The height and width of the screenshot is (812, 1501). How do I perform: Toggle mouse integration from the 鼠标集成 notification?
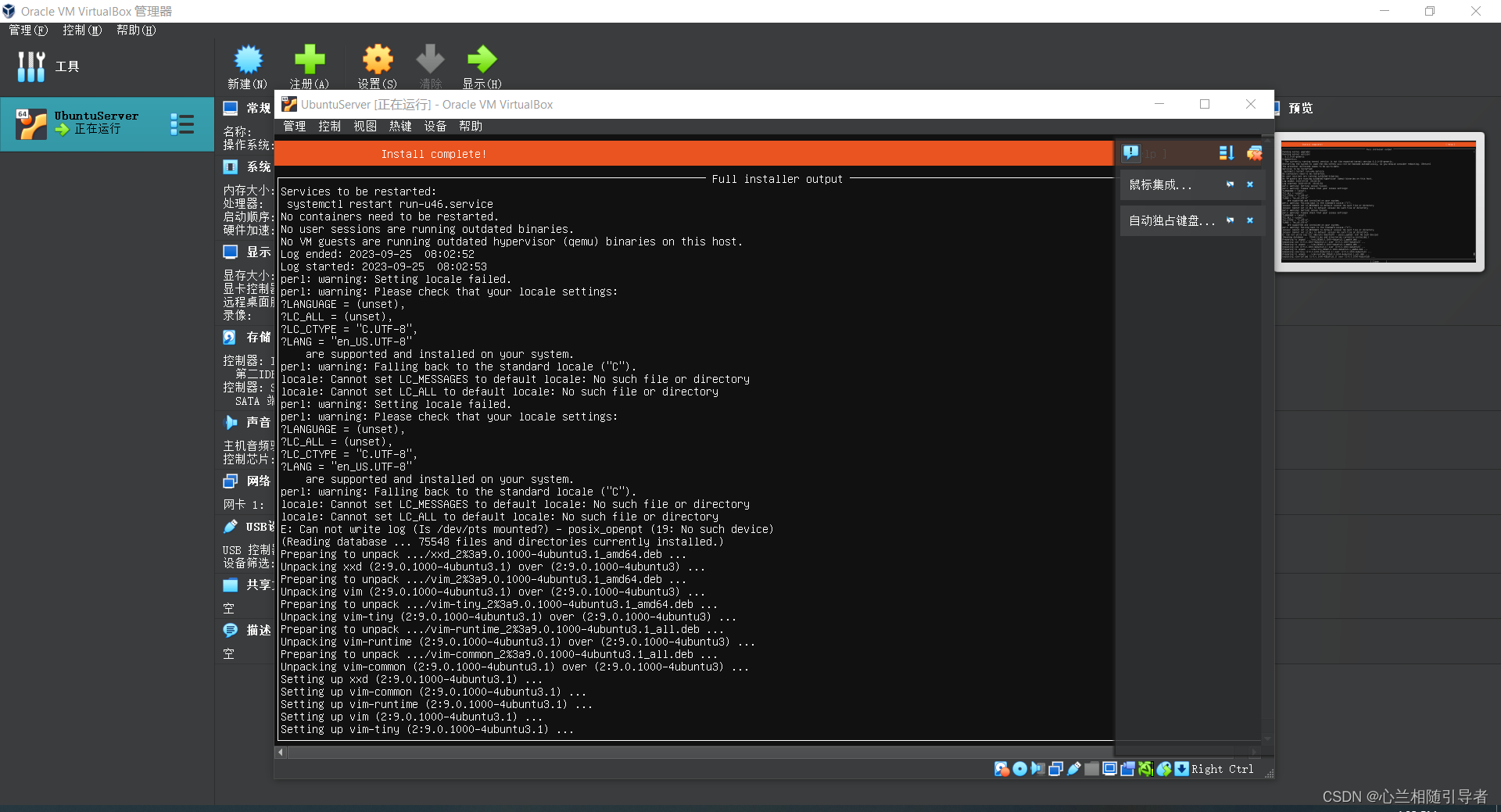(x=1229, y=184)
